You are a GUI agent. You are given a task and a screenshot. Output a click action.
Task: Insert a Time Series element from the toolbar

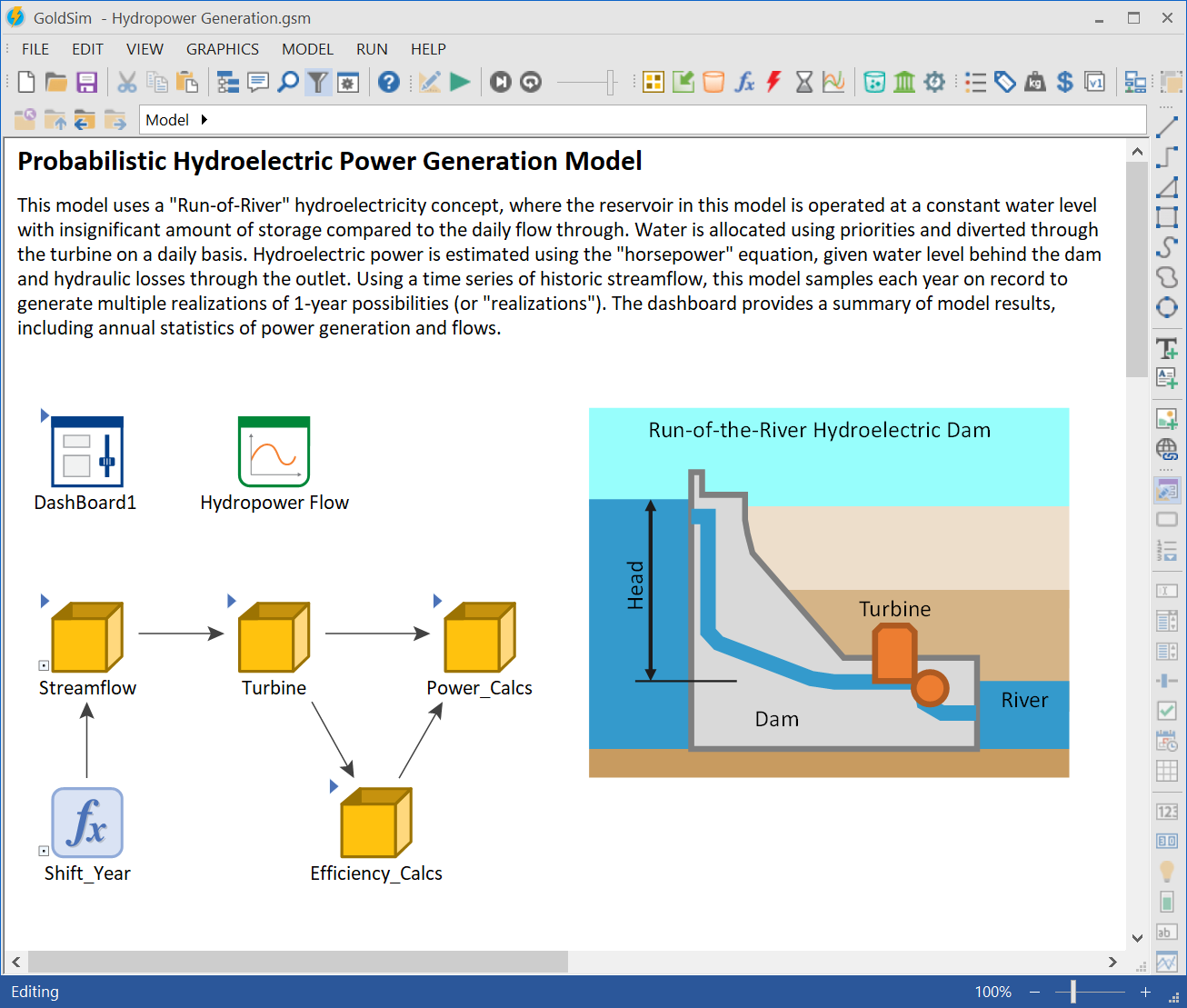pos(834,82)
